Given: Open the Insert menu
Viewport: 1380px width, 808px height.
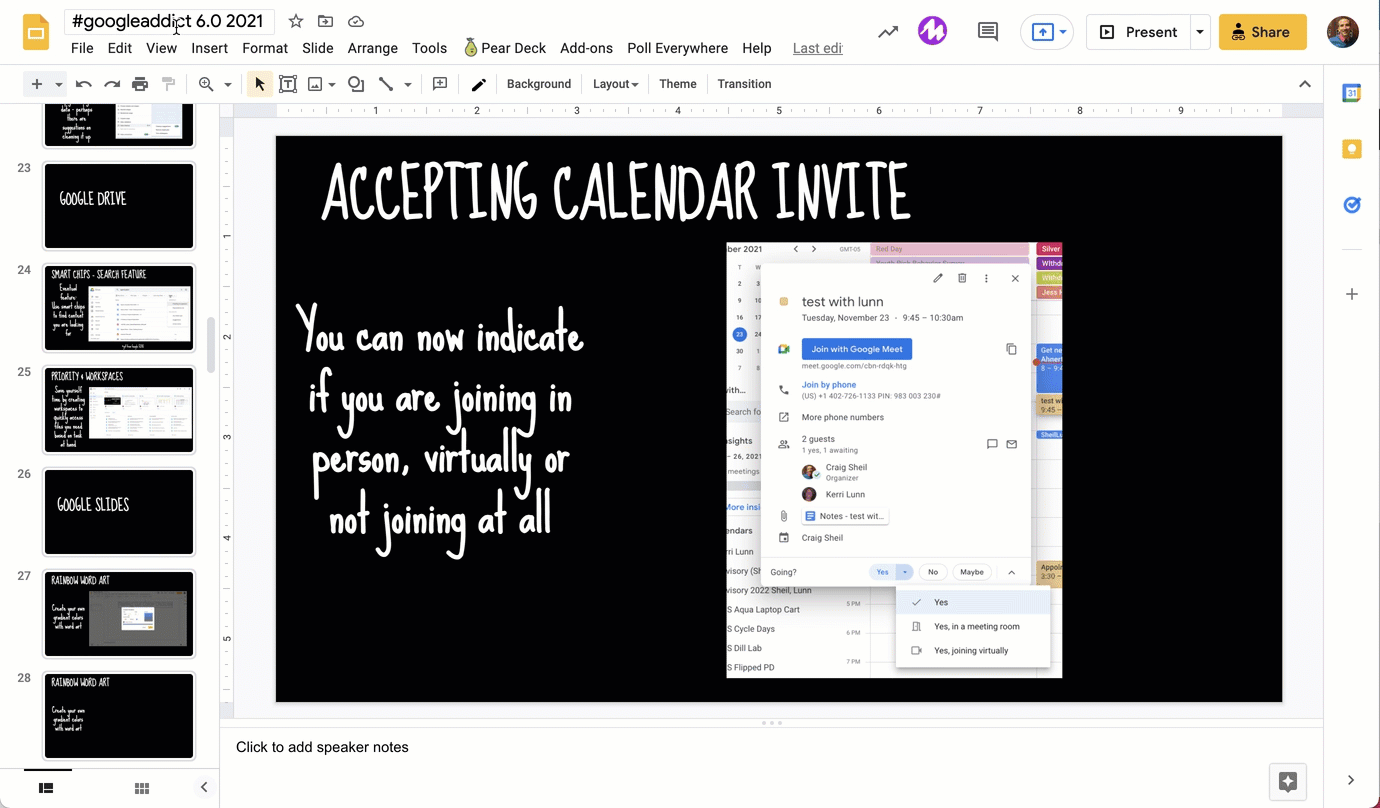Looking at the screenshot, I should click(210, 48).
